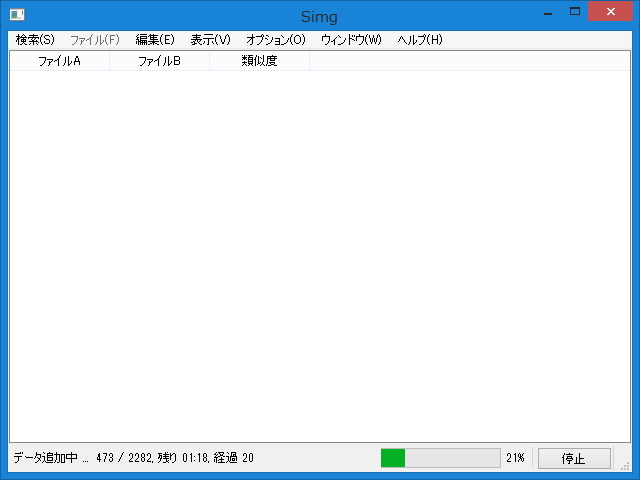640x480 pixels.
Task: Maximize the Simg window
Action: click(575, 12)
